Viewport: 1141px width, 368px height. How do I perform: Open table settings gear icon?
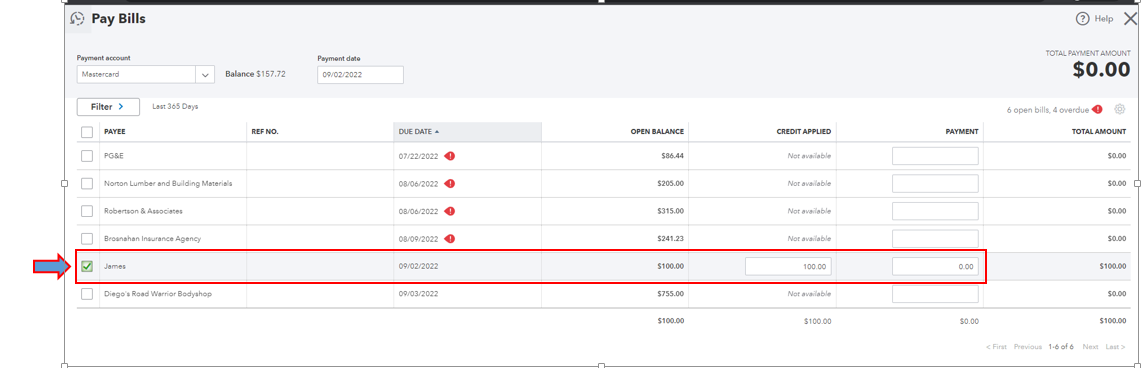[x=1120, y=109]
